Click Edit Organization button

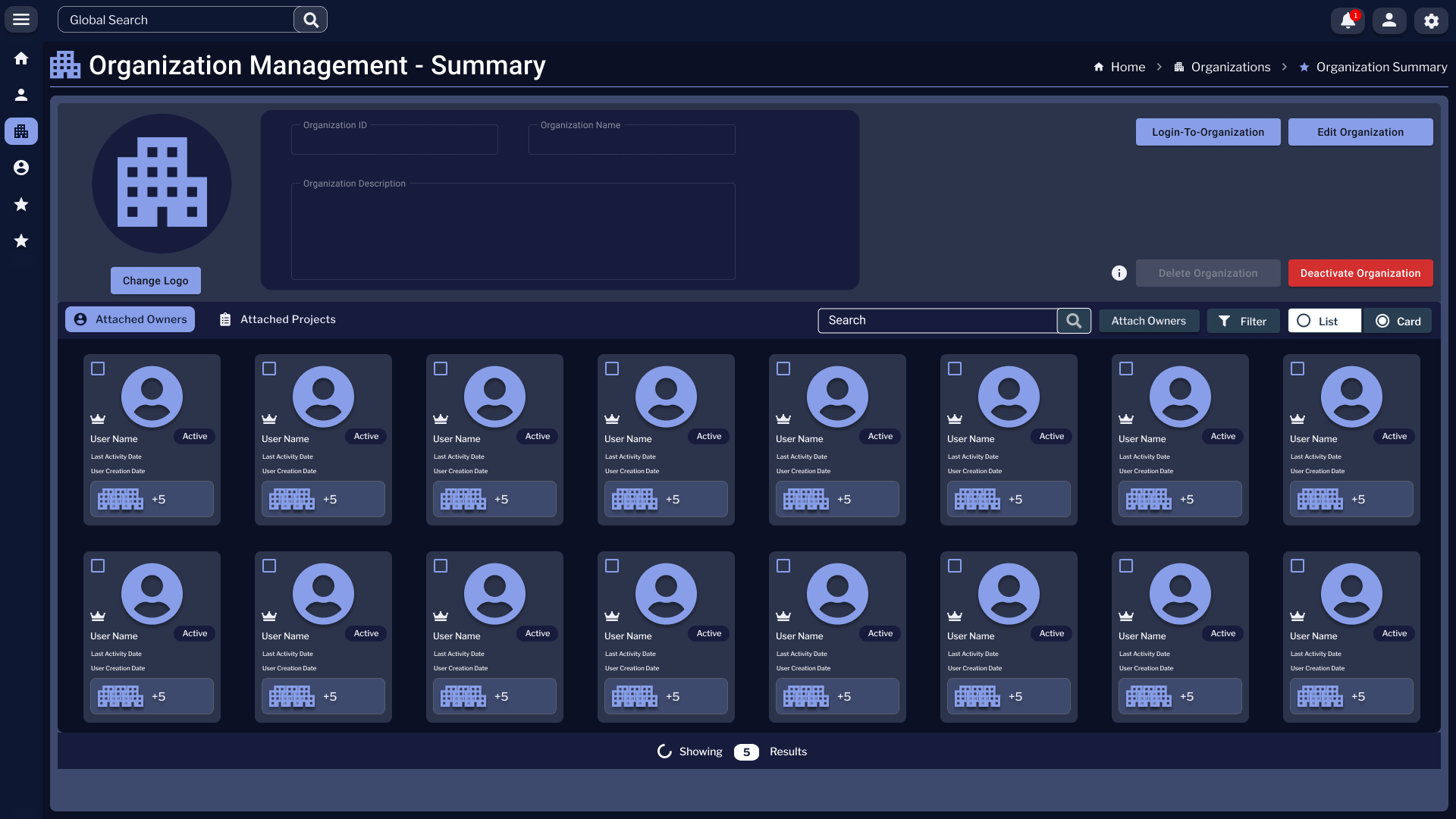pyautogui.click(x=1360, y=132)
